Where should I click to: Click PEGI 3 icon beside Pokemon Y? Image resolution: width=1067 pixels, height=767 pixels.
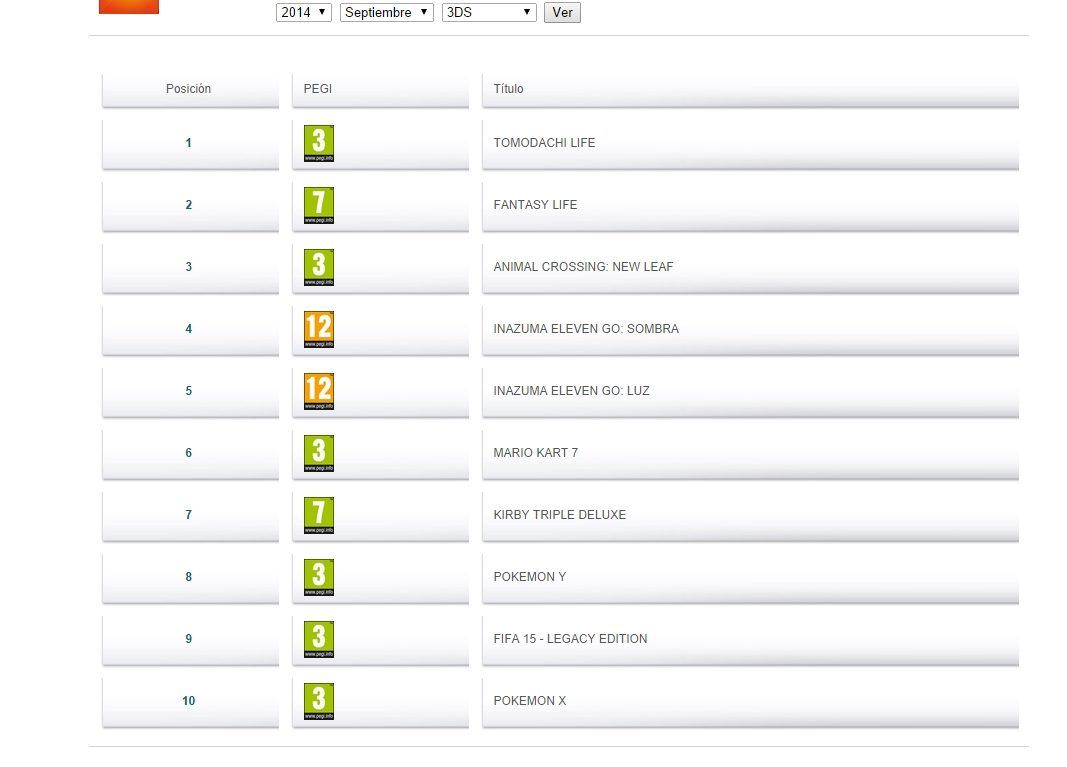pyautogui.click(x=318, y=578)
